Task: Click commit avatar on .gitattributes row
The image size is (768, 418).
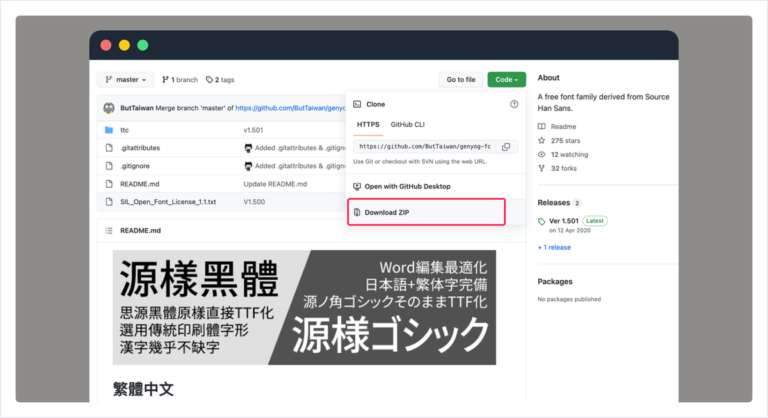Action: coord(248,148)
